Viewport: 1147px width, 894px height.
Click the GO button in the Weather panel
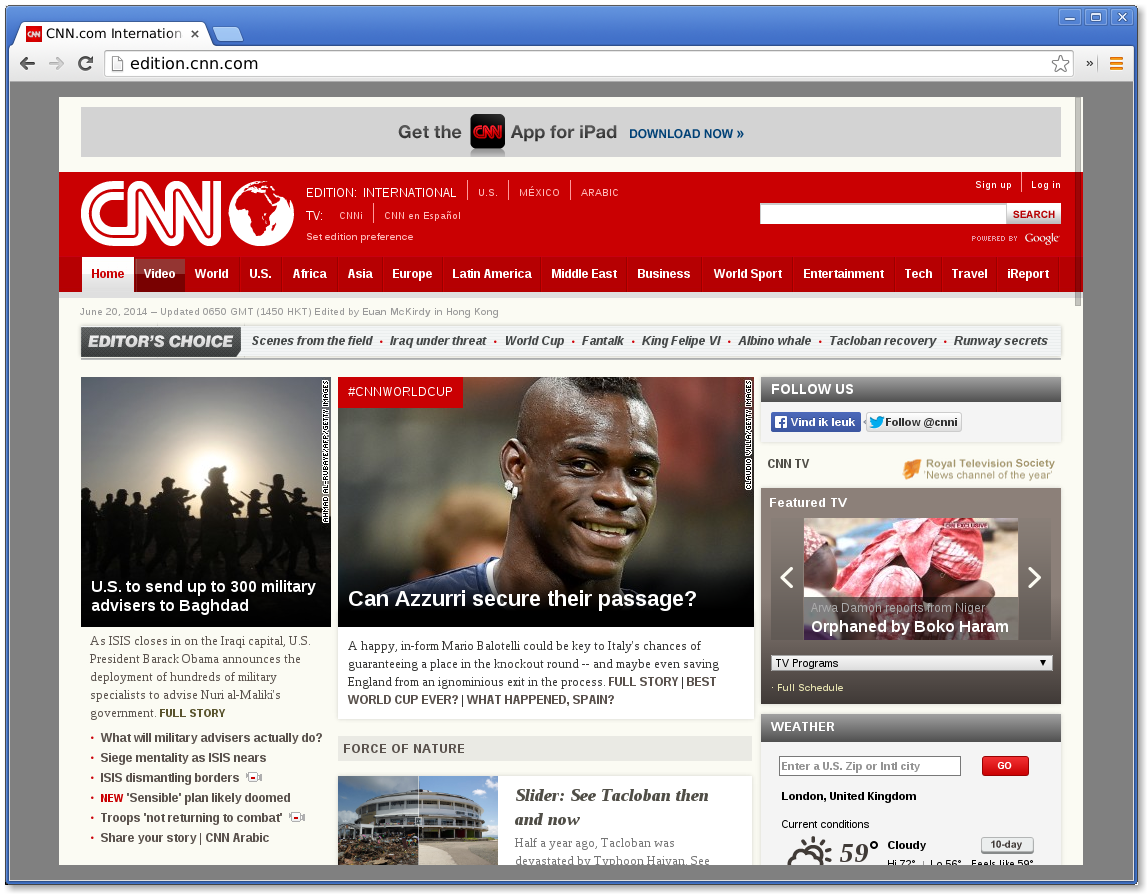[1004, 765]
